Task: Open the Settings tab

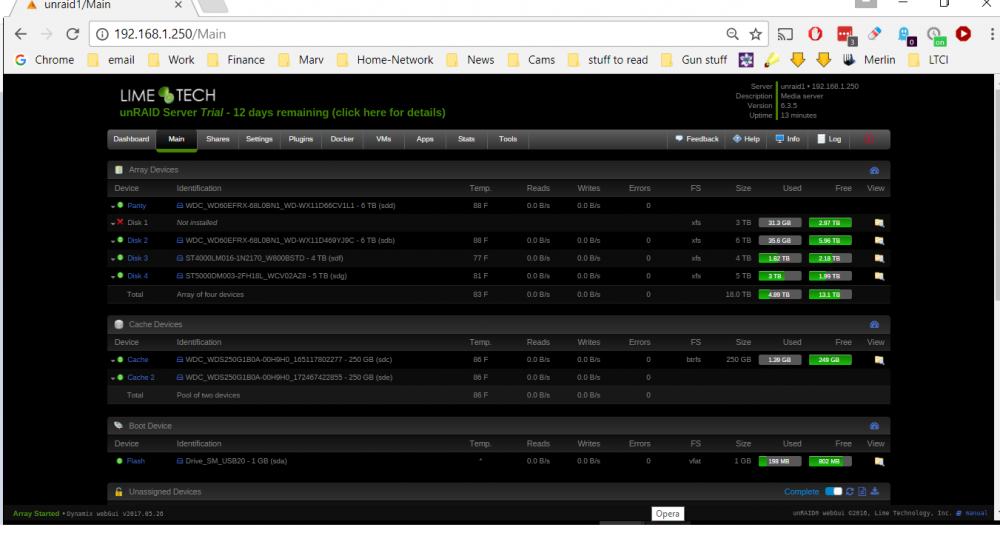Action: [259, 139]
